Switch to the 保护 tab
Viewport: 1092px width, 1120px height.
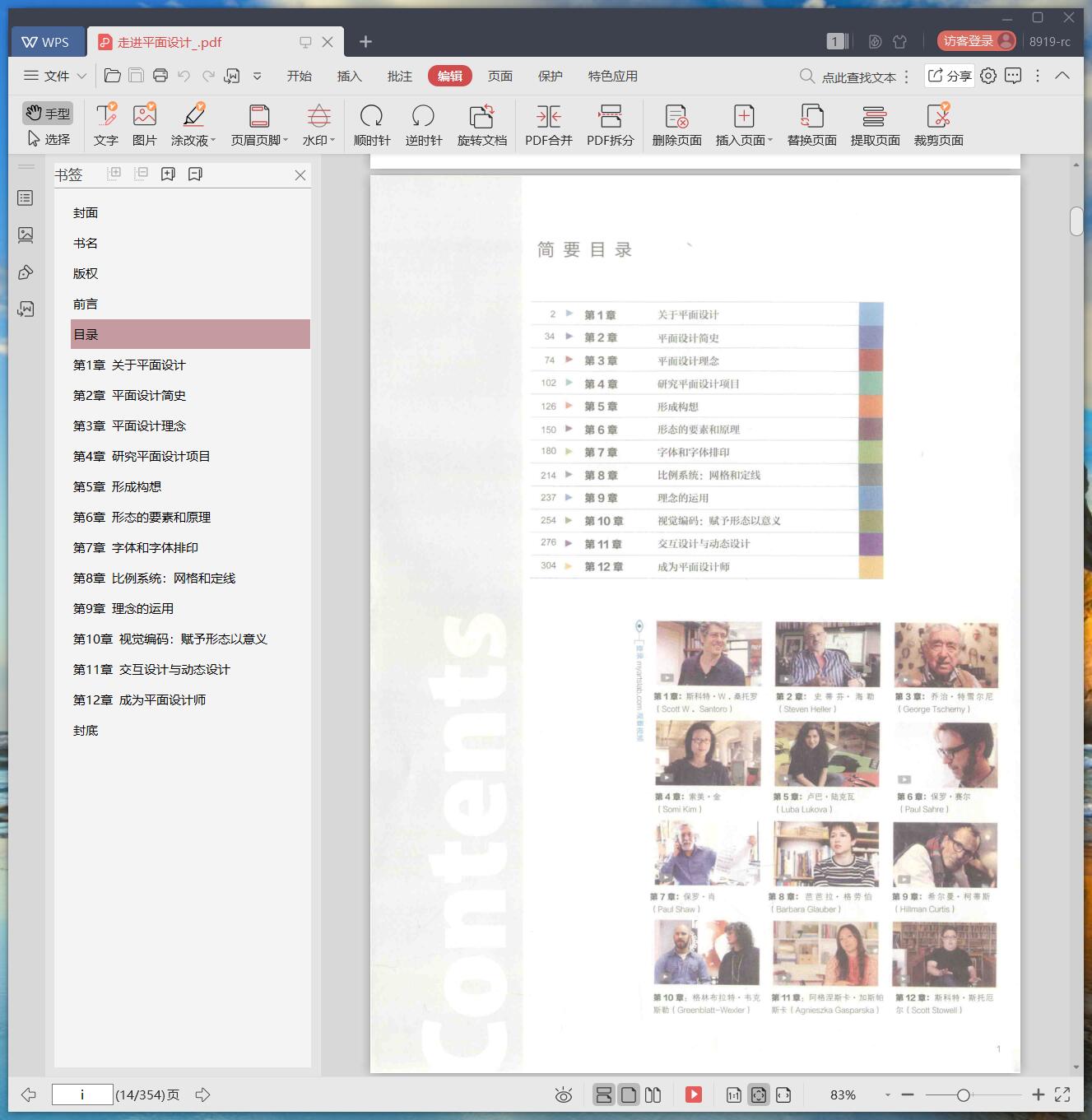point(551,76)
